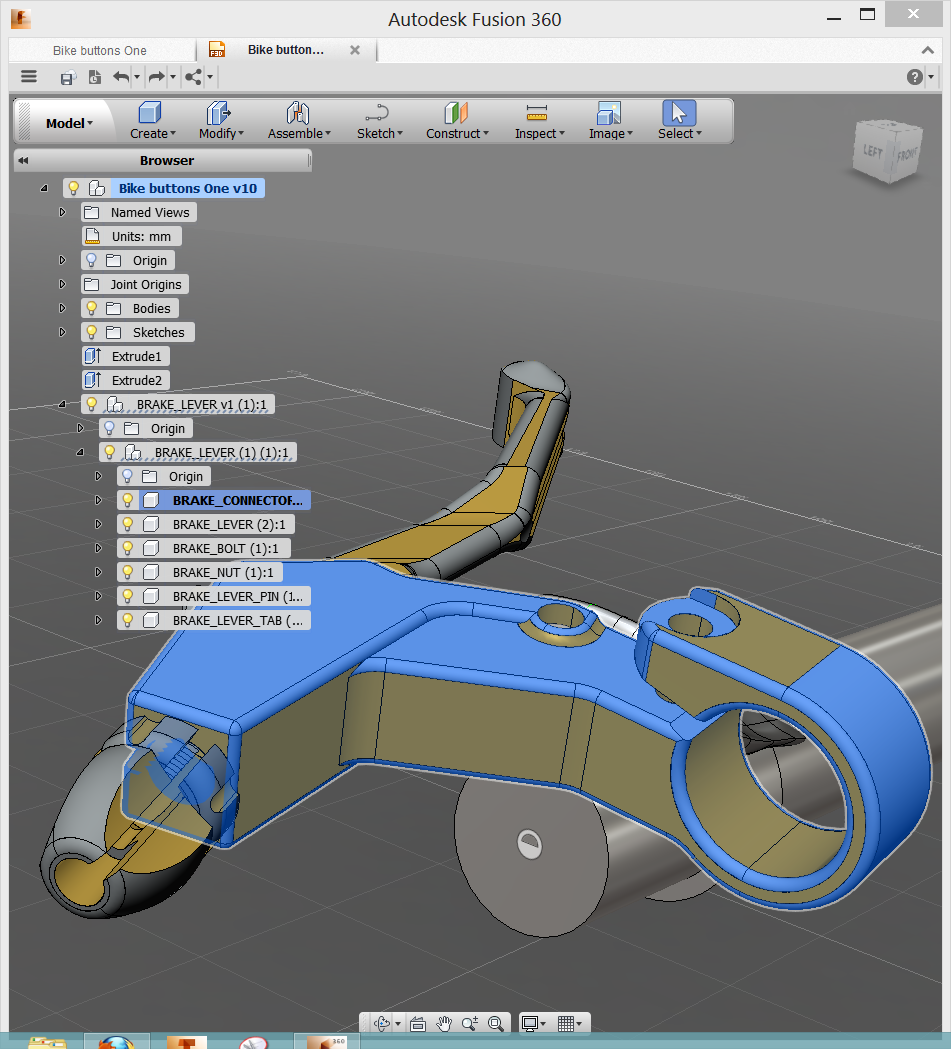Collapse BRAKE_LEVER v1 (1):1 node

(62, 404)
